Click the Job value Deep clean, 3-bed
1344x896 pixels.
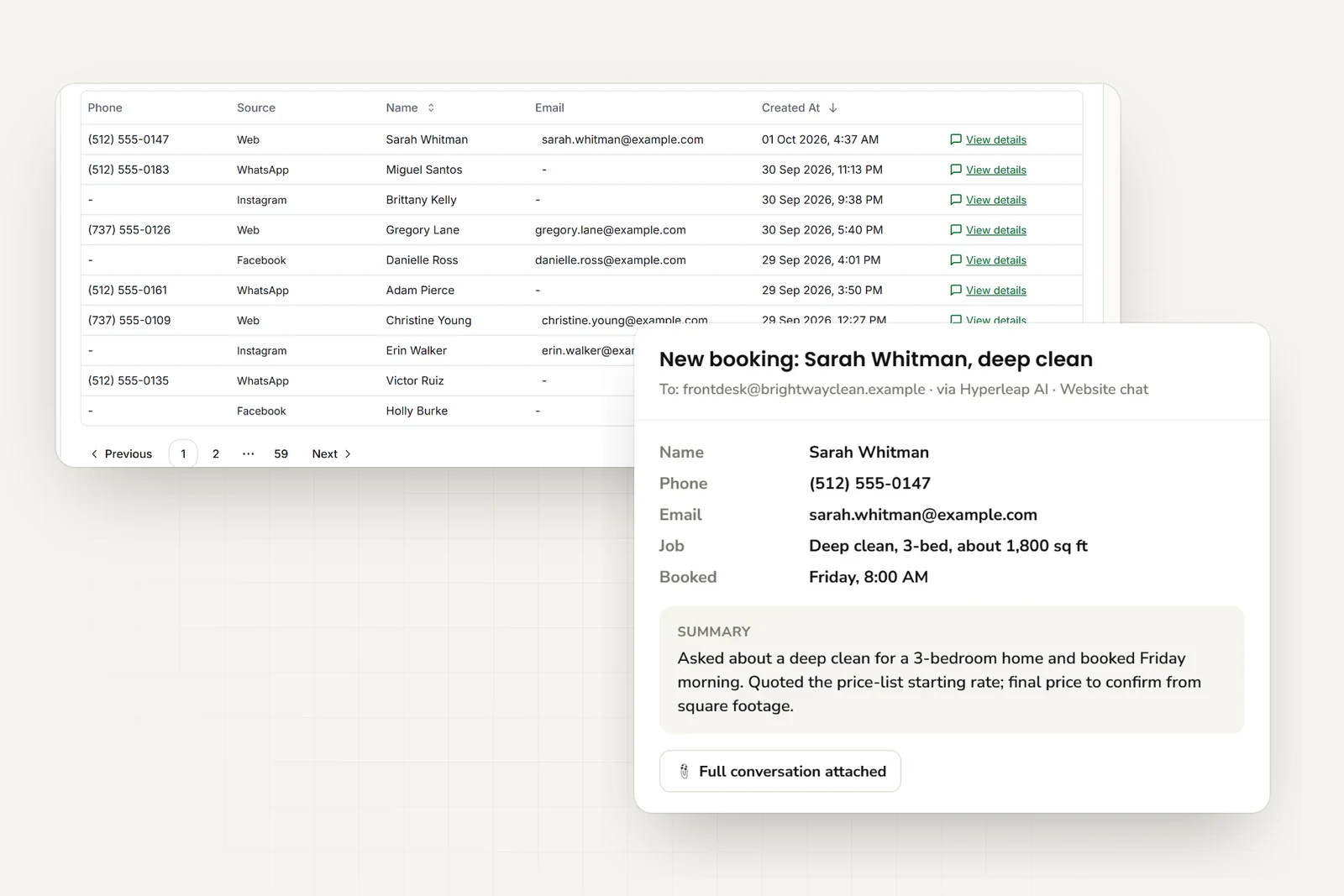948,546
